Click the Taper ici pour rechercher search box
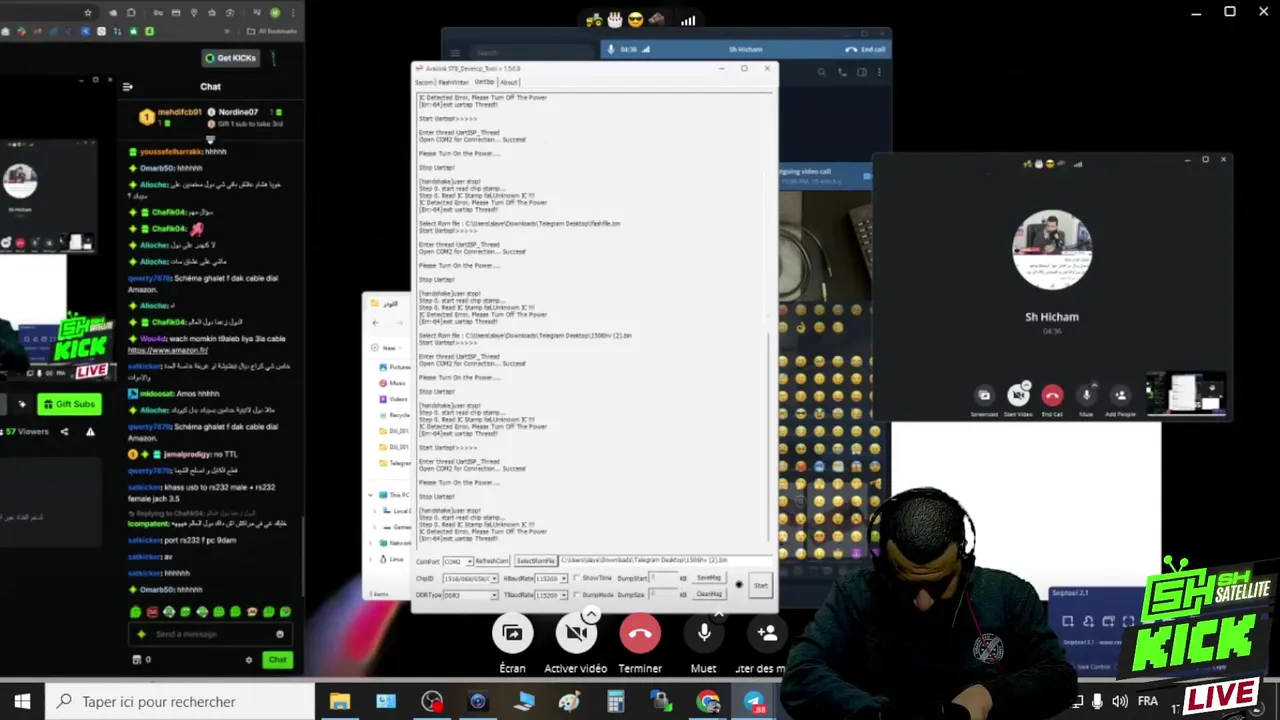Image resolution: width=1280 pixels, height=720 pixels. (x=180, y=702)
